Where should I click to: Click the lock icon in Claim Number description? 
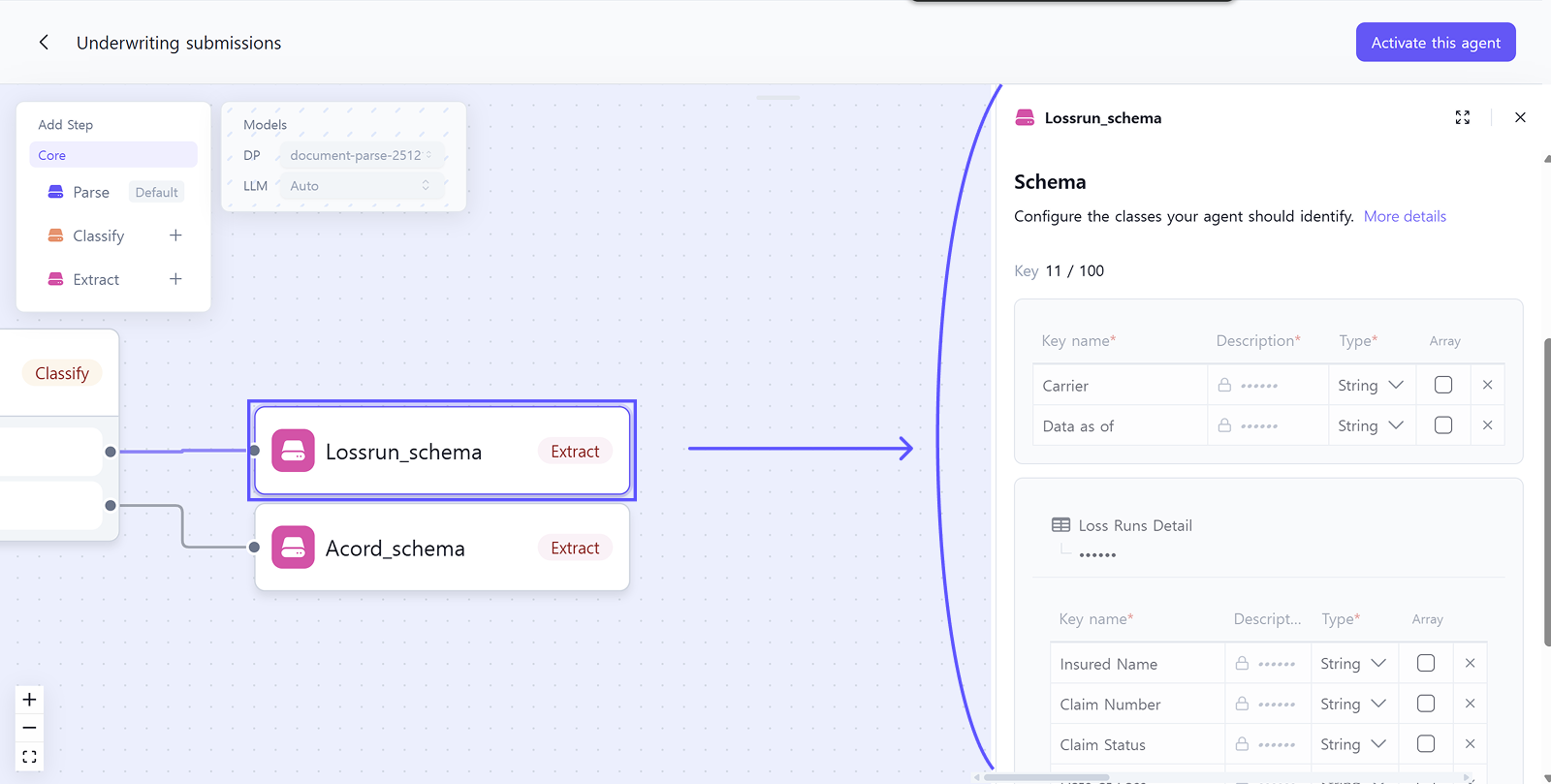(x=1242, y=704)
